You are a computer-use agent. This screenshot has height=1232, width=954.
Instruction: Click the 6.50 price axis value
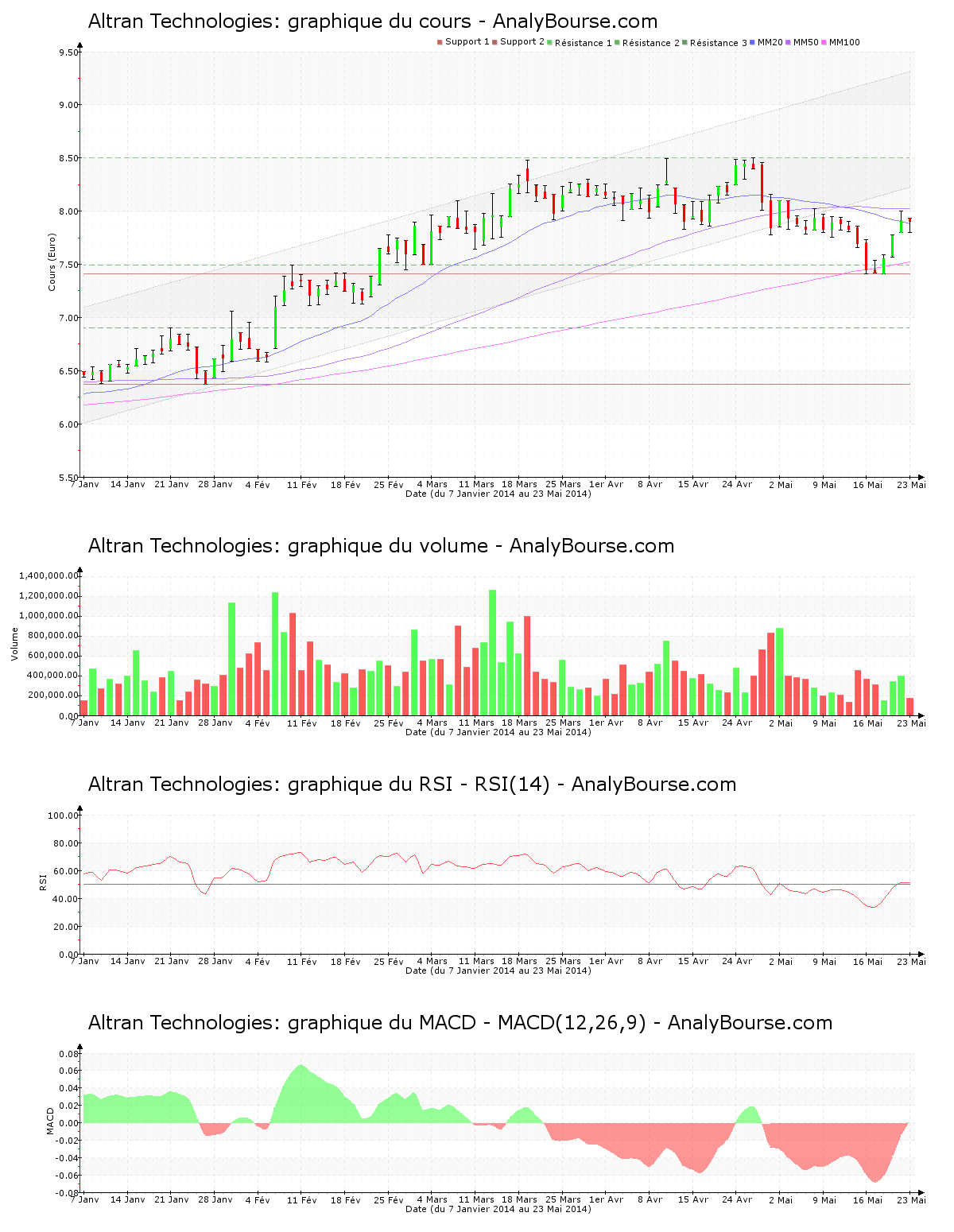pos(68,371)
